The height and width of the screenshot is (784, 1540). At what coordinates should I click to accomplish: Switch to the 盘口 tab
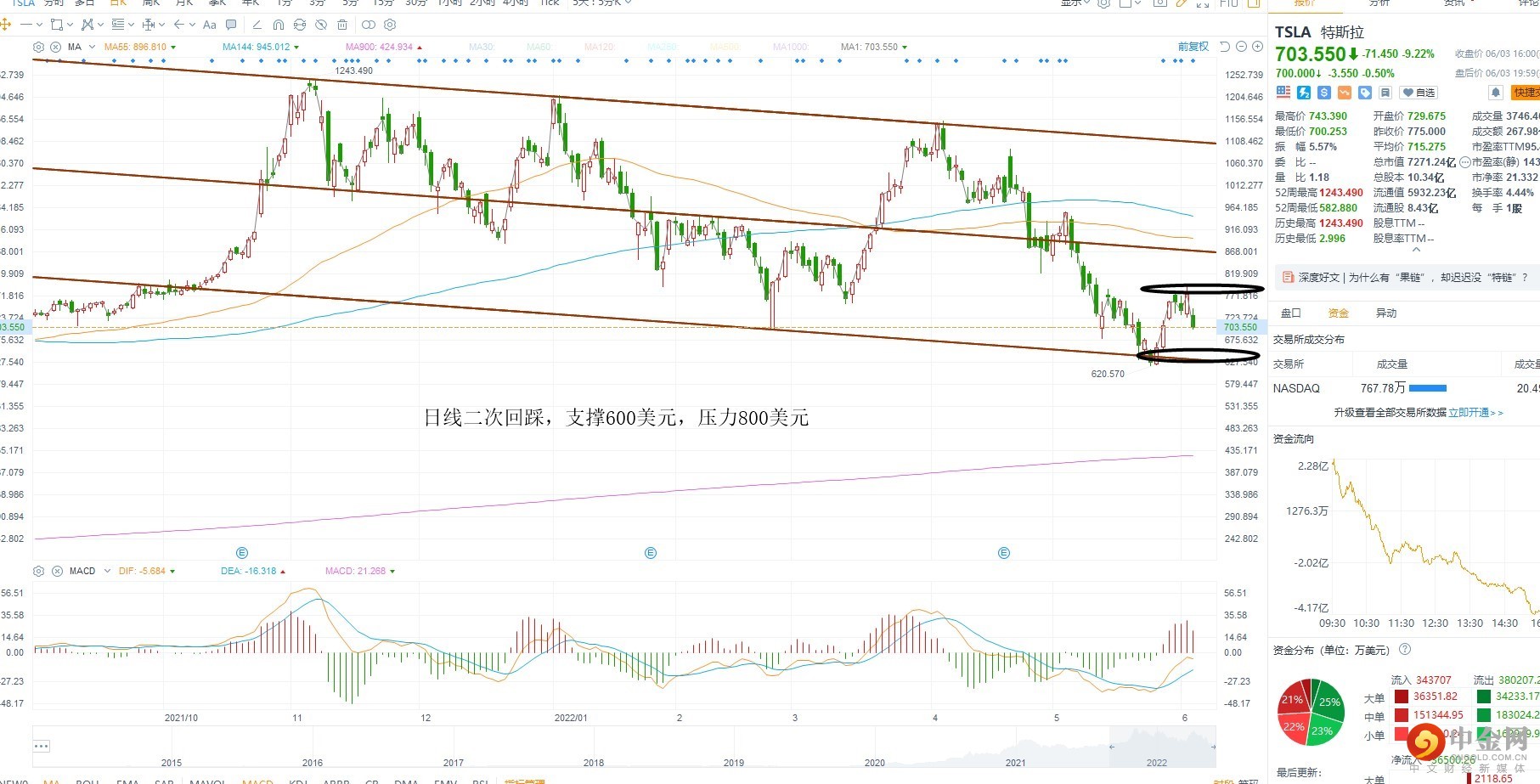coord(1291,313)
